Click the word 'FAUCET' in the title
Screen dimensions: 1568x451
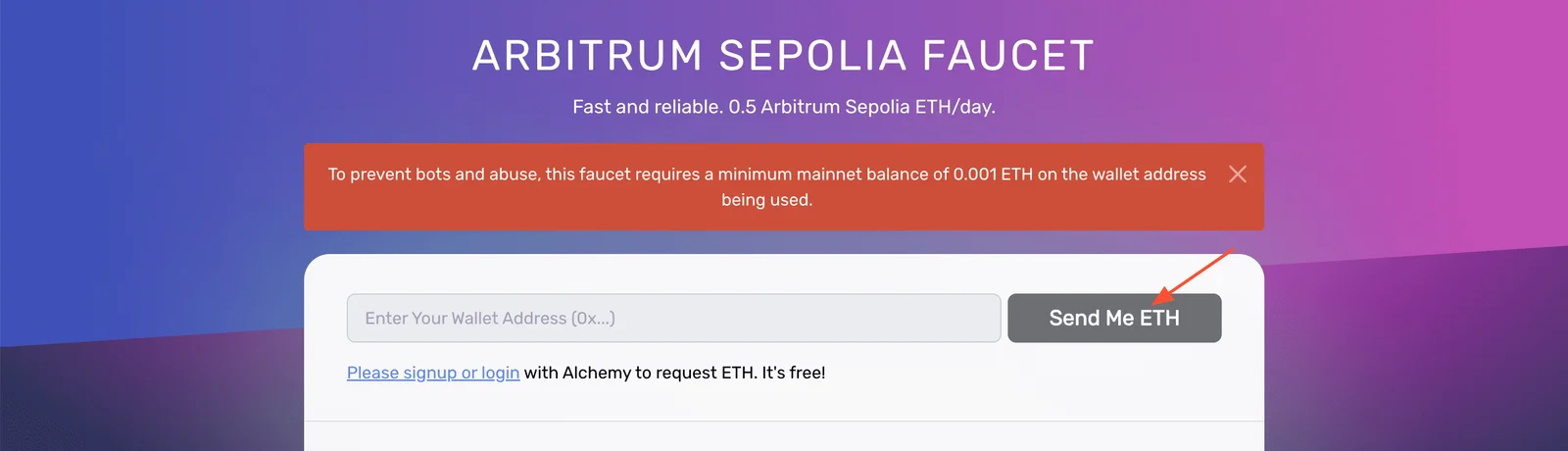click(1008, 56)
